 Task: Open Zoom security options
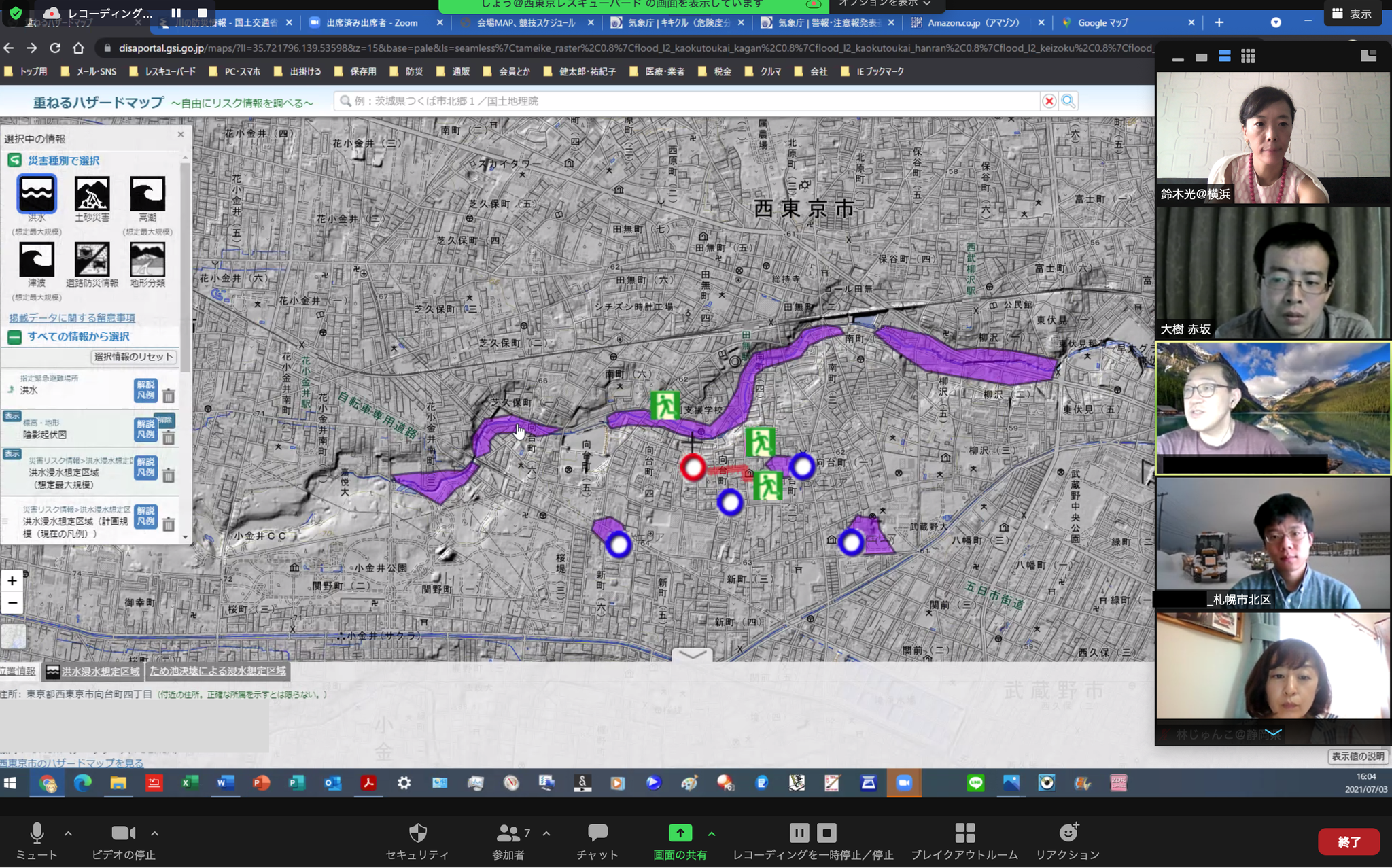pyautogui.click(x=417, y=841)
